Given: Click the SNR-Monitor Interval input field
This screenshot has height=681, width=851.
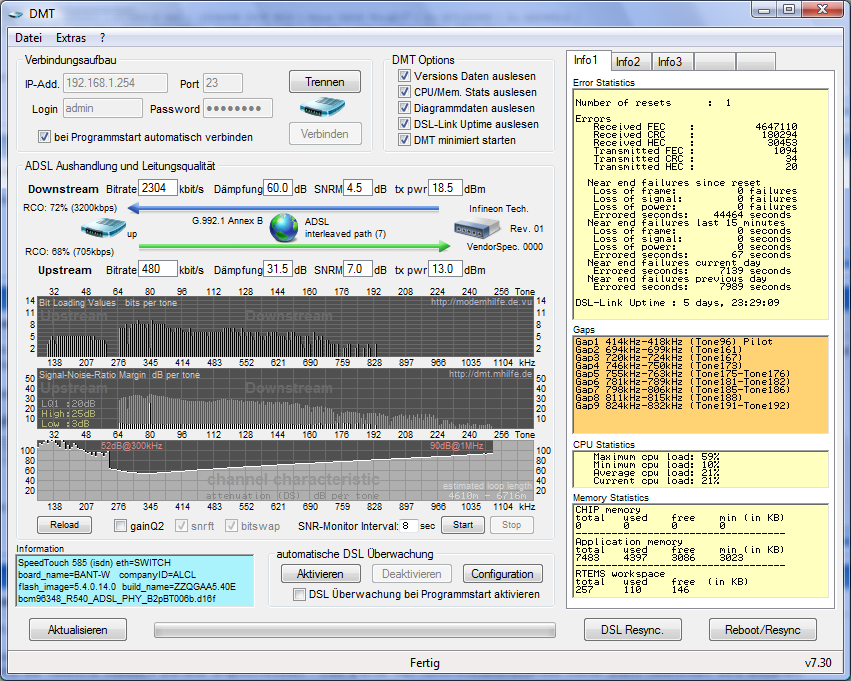Looking at the screenshot, I should click(x=409, y=525).
